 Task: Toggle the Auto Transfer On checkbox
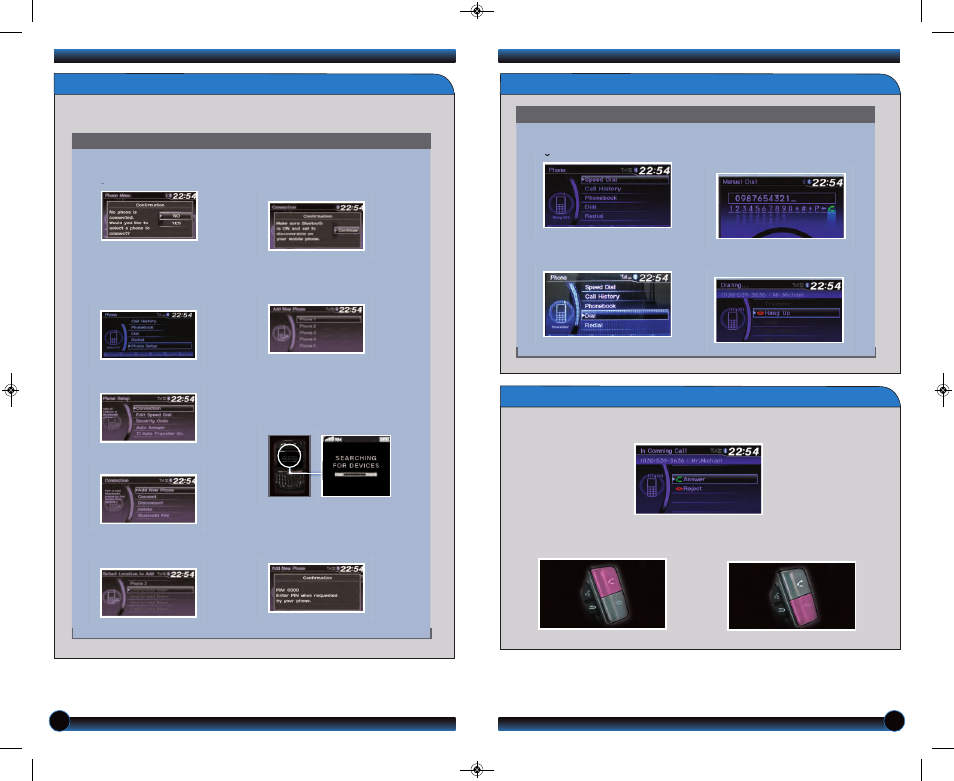pyautogui.click(x=139, y=434)
